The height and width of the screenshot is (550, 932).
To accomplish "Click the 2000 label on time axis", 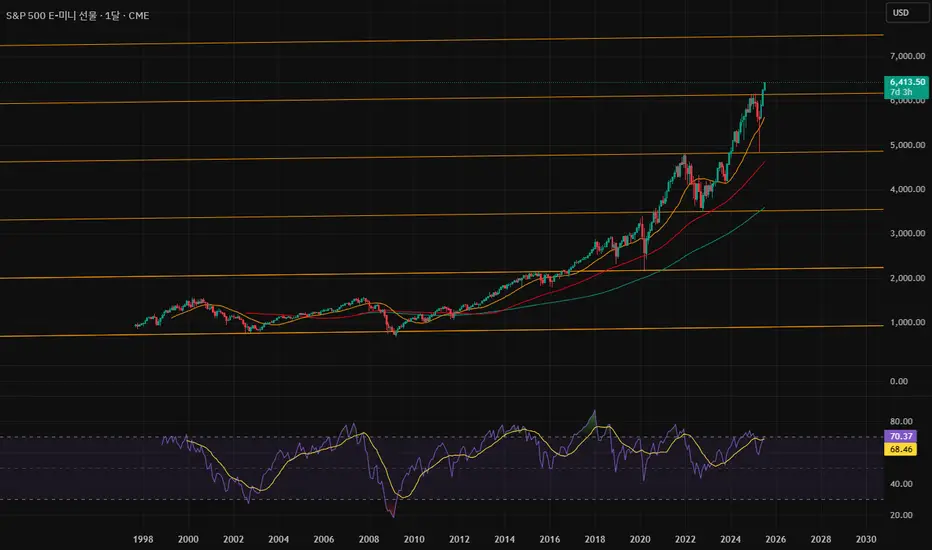I will pyautogui.click(x=188, y=539).
